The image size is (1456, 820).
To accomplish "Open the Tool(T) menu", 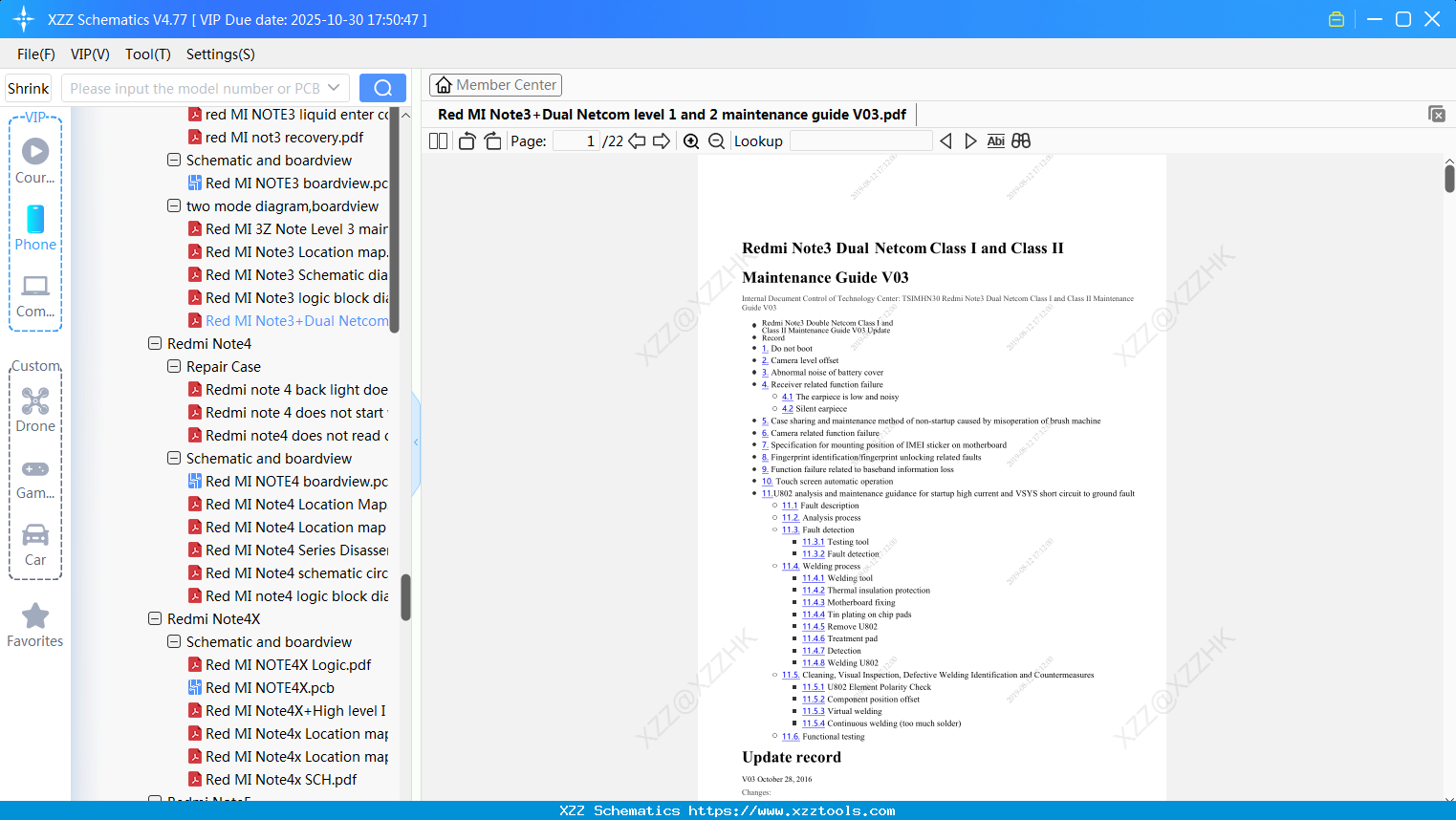I will point(148,54).
